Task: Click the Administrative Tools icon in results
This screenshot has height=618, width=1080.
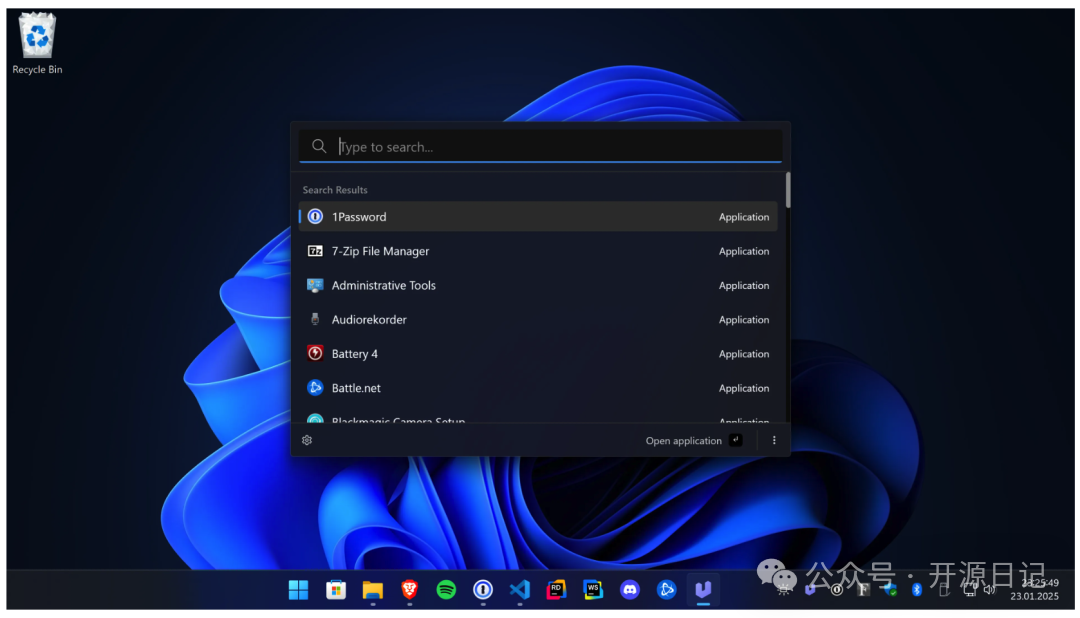Action: point(315,285)
